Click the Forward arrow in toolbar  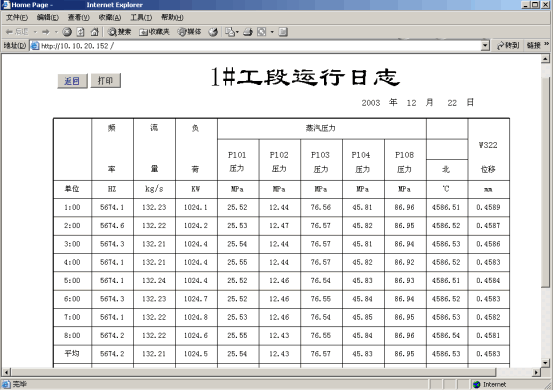pyautogui.click(x=46, y=32)
